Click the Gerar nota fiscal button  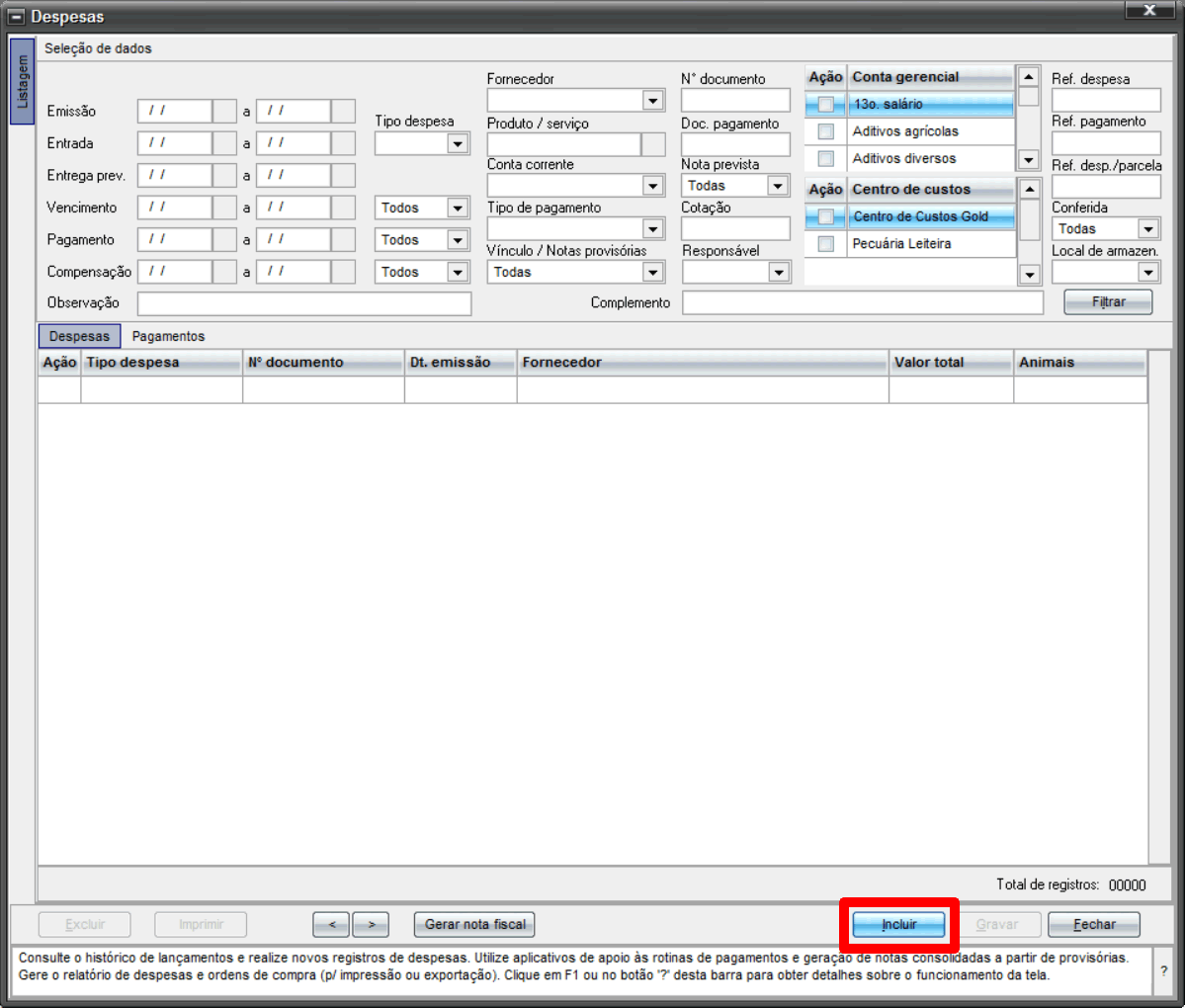click(x=474, y=925)
